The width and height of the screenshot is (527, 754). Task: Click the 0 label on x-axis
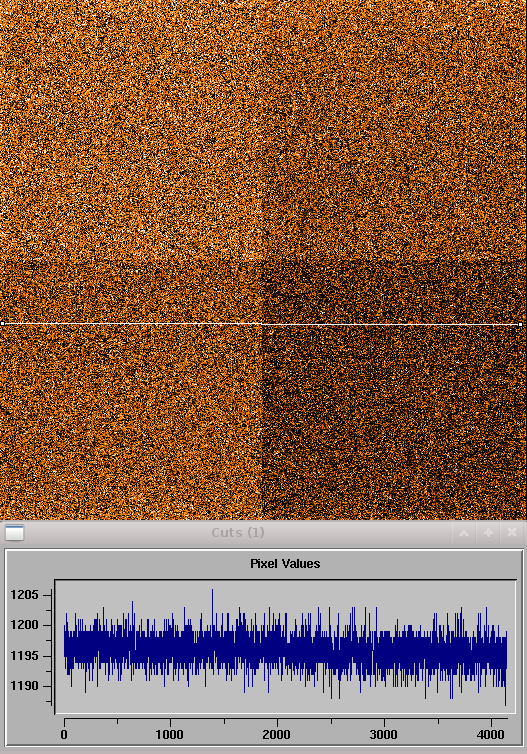64,735
